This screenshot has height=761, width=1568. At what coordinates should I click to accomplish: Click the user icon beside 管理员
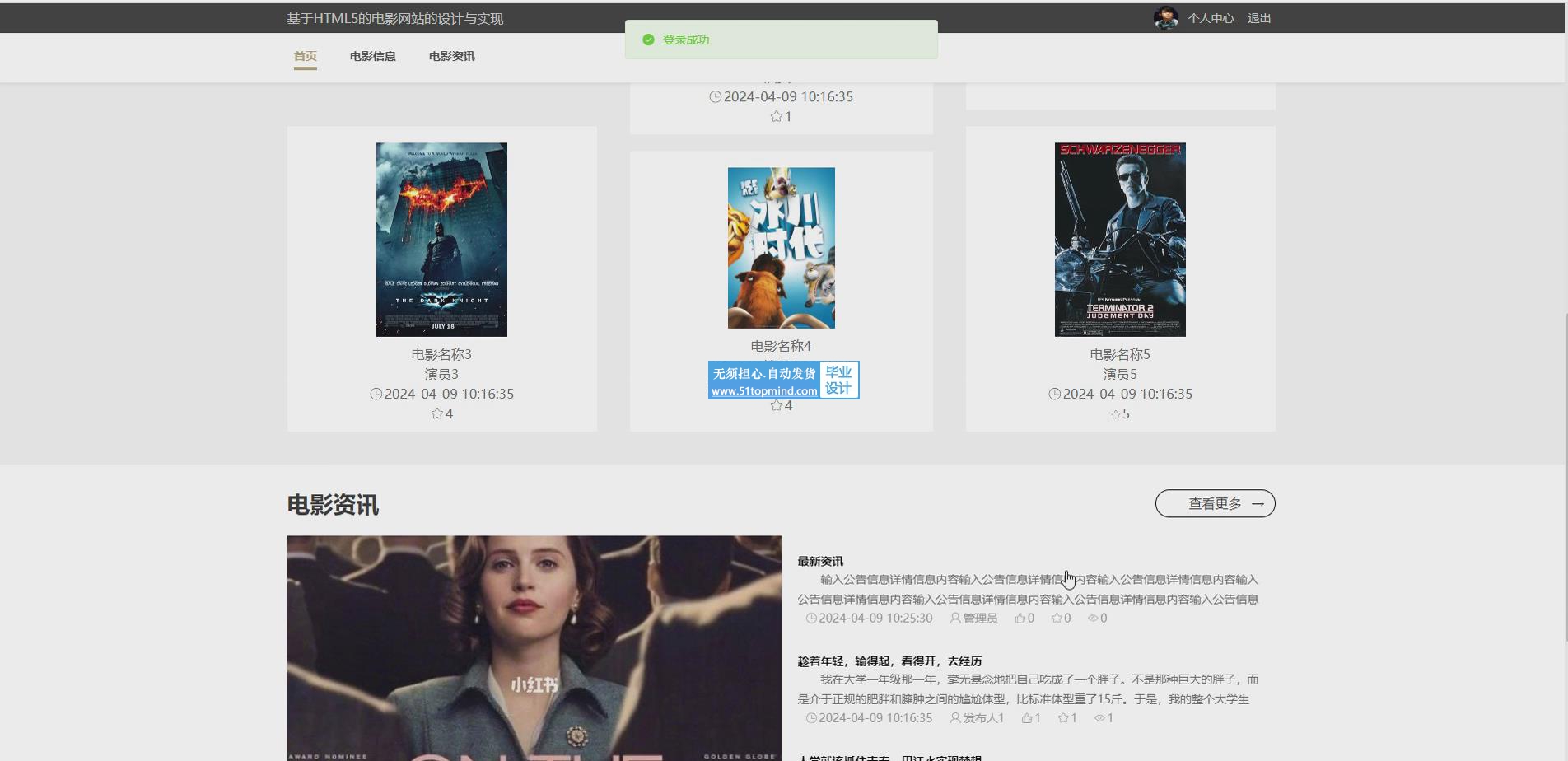(x=955, y=618)
